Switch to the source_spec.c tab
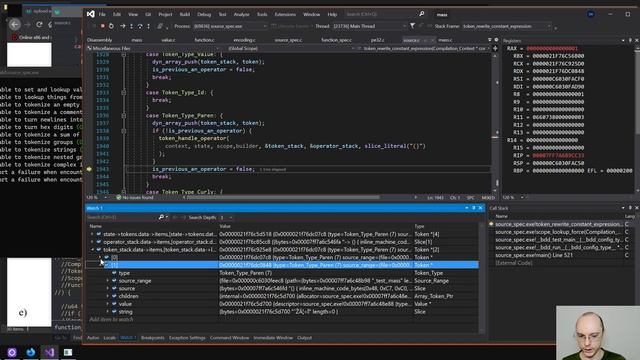Screen dimensions: 640x360 (288, 40)
